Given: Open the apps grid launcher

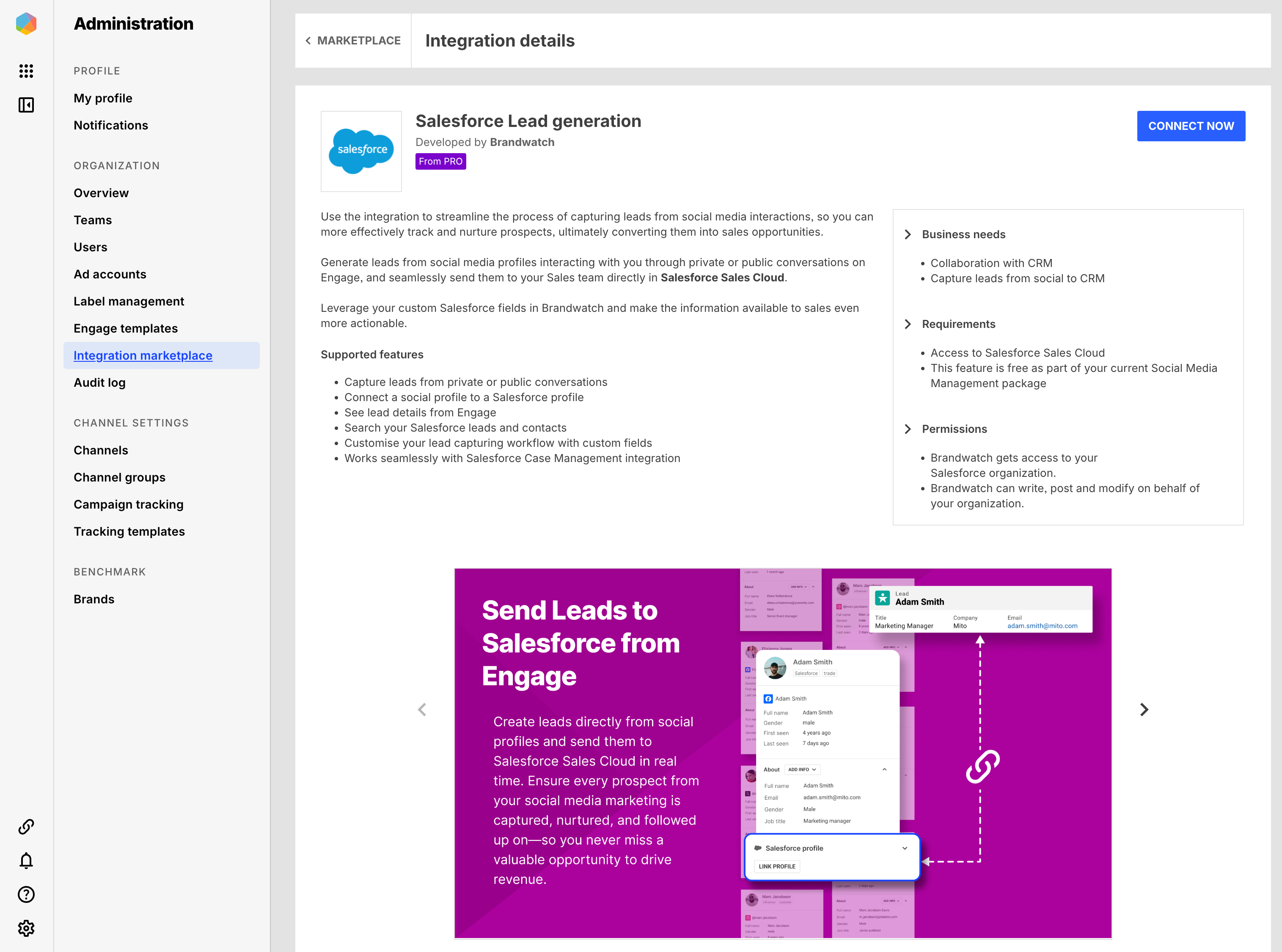Looking at the screenshot, I should [x=27, y=71].
